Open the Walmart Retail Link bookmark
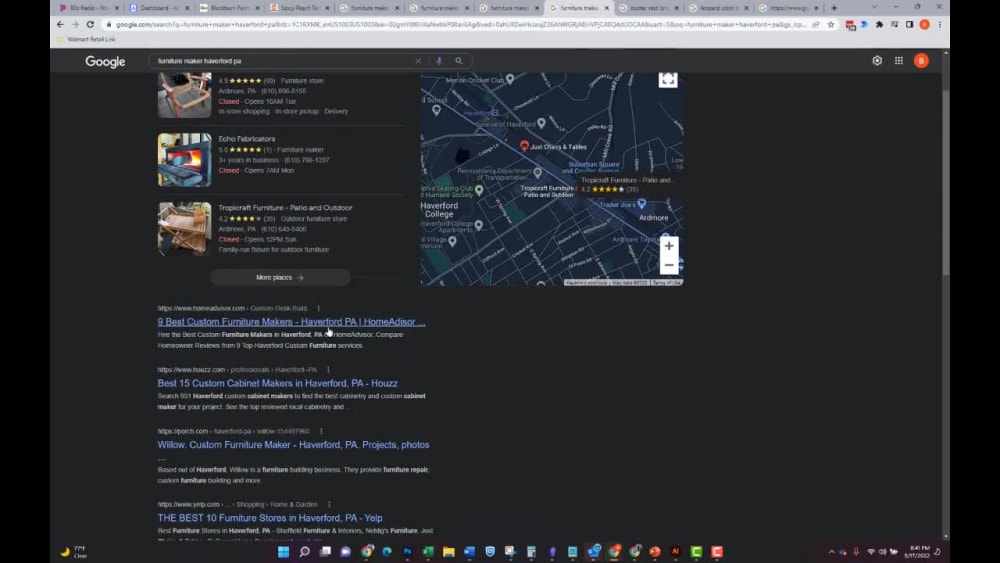This screenshot has width=1000, height=563. click(86, 39)
